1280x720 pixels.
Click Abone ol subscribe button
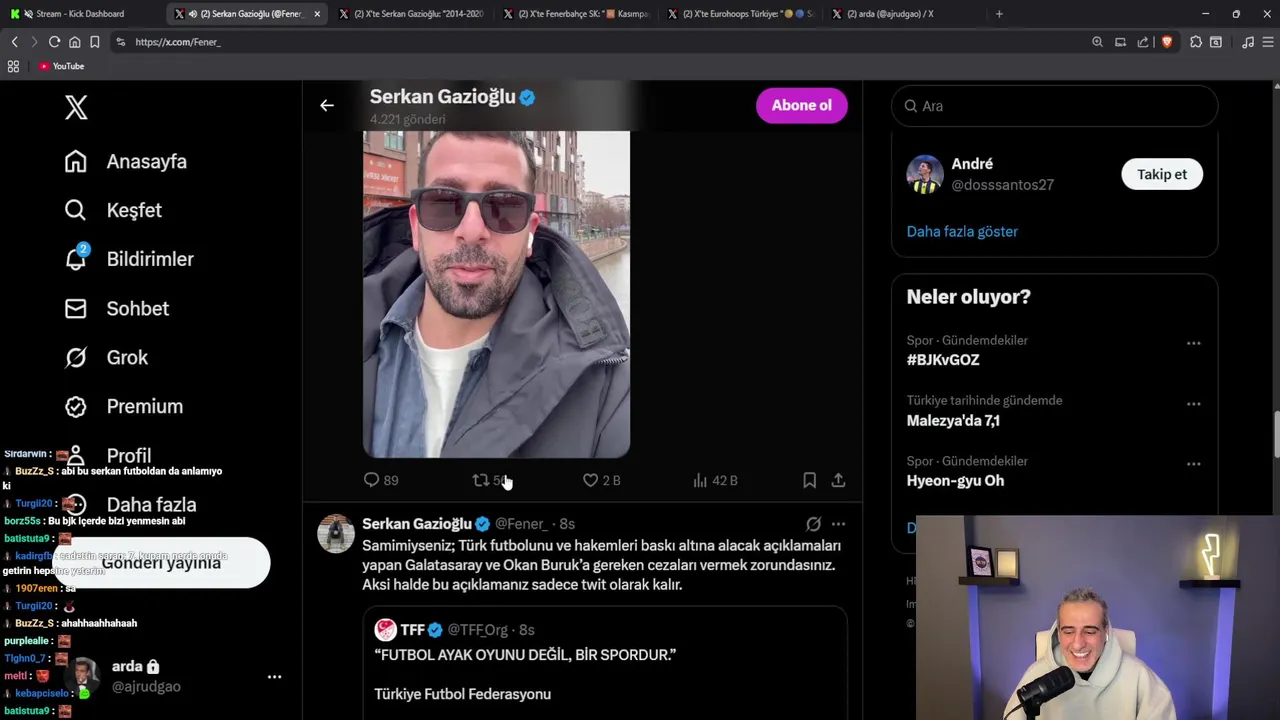coord(801,105)
